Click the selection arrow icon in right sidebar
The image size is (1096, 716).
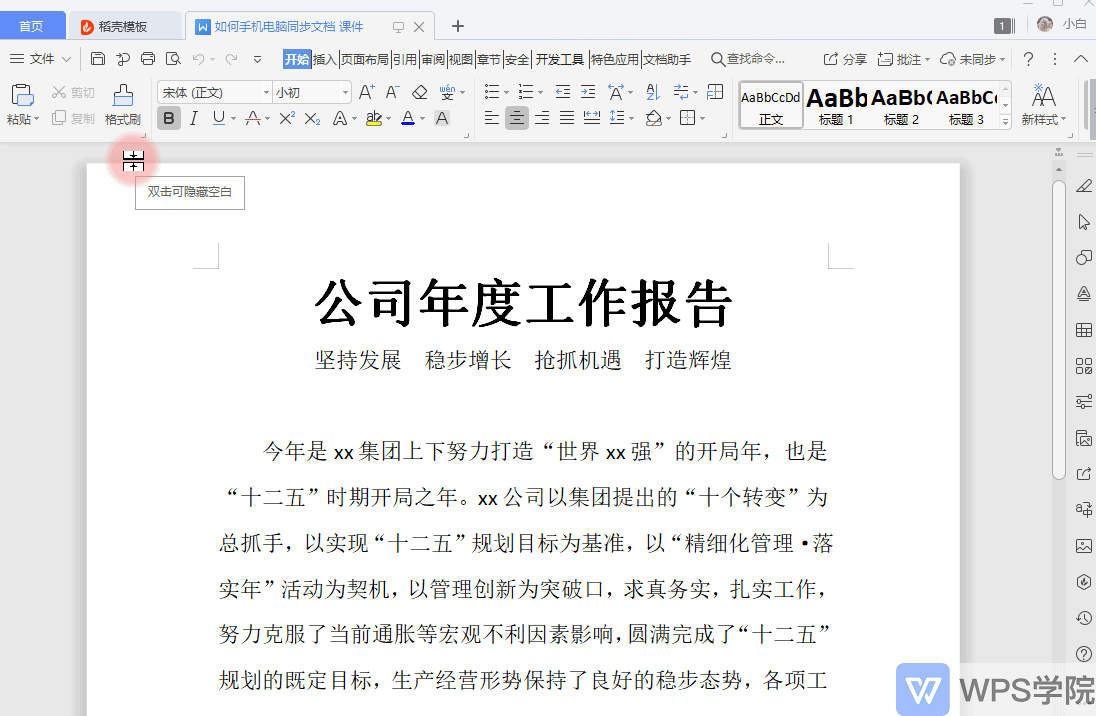pyautogui.click(x=1083, y=222)
